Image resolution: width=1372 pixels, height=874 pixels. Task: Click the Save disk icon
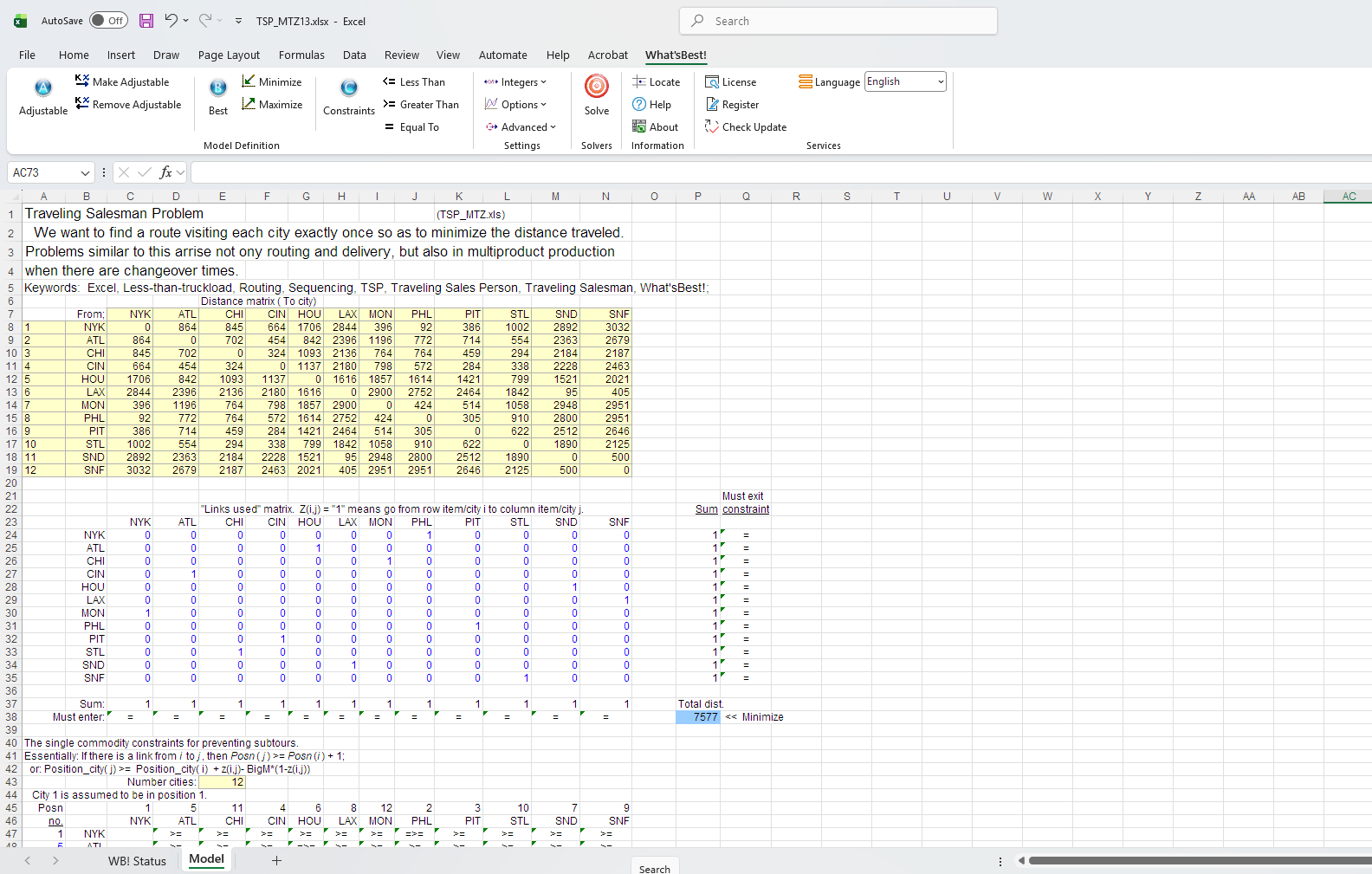click(146, 21)
